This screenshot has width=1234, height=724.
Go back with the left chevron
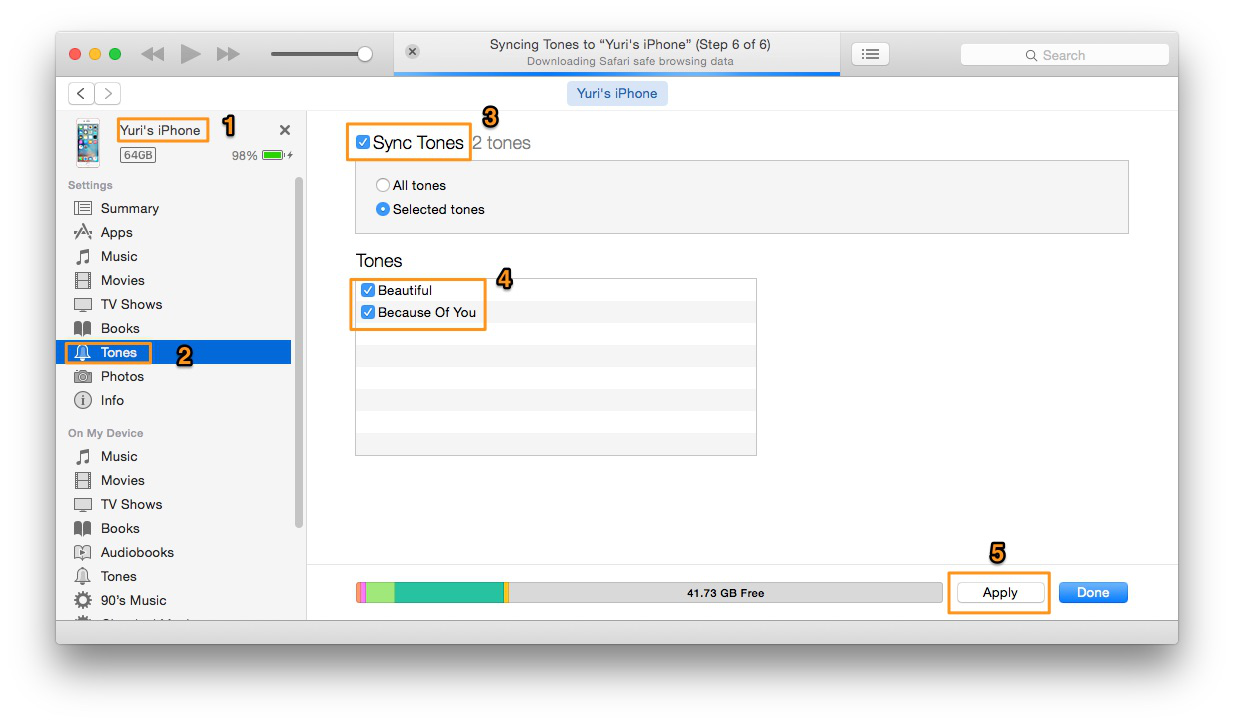81,93
